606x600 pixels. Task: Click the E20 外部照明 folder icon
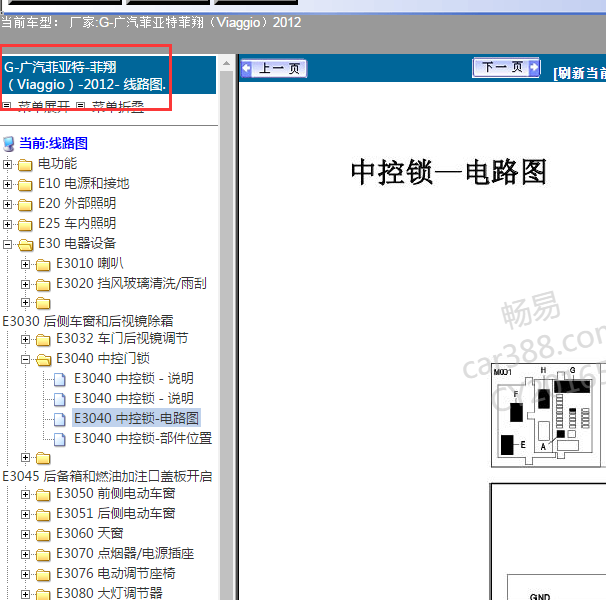click(x=25, y=205)
